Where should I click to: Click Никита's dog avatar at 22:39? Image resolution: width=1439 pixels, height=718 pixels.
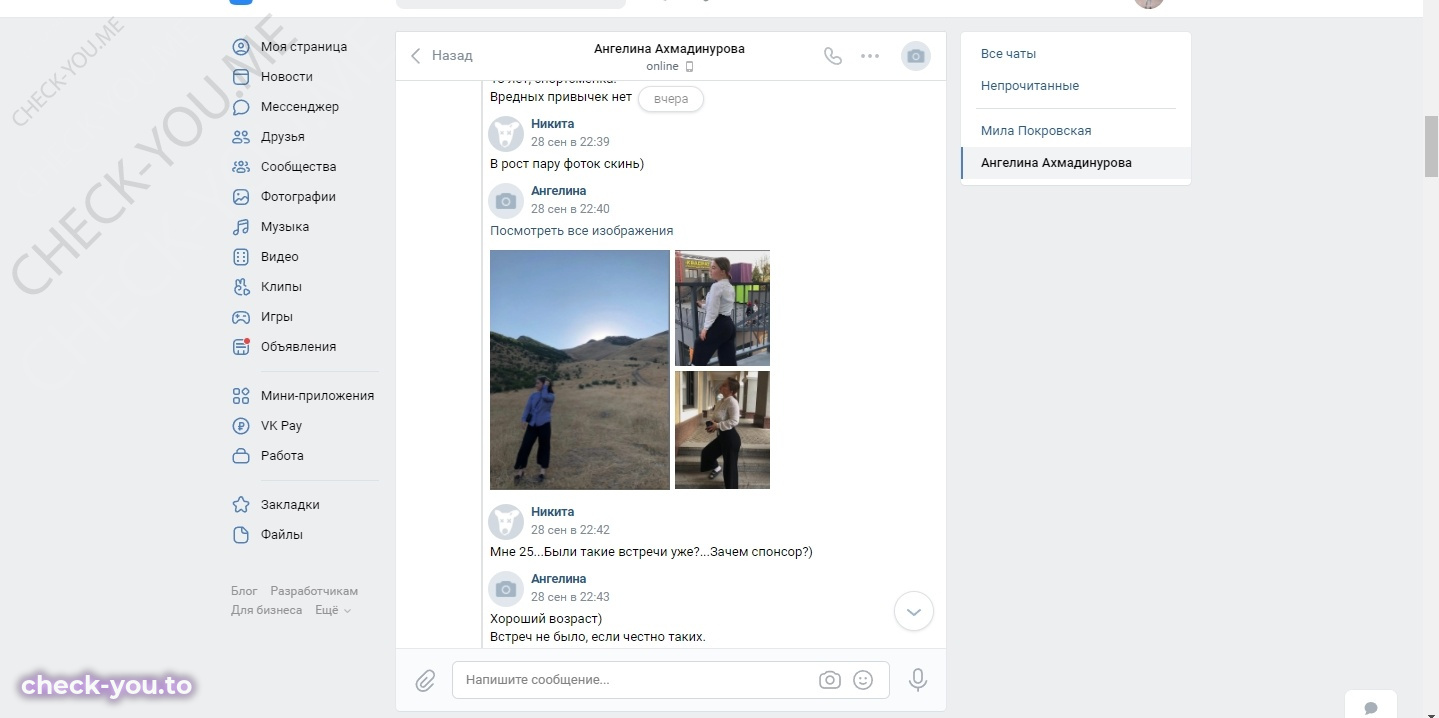tap(506, 134)
